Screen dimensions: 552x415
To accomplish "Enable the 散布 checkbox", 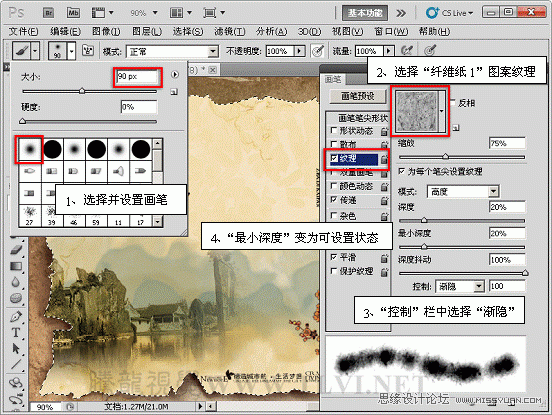I will click(x=333, y=144).
